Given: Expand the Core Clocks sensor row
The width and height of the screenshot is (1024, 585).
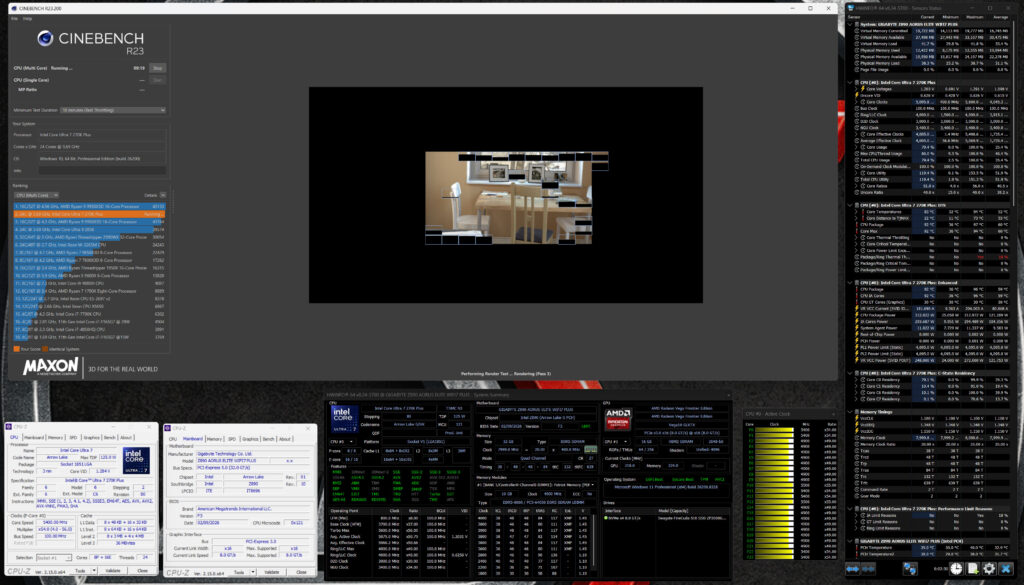Looking at the screenshot, I should (856, 102).
